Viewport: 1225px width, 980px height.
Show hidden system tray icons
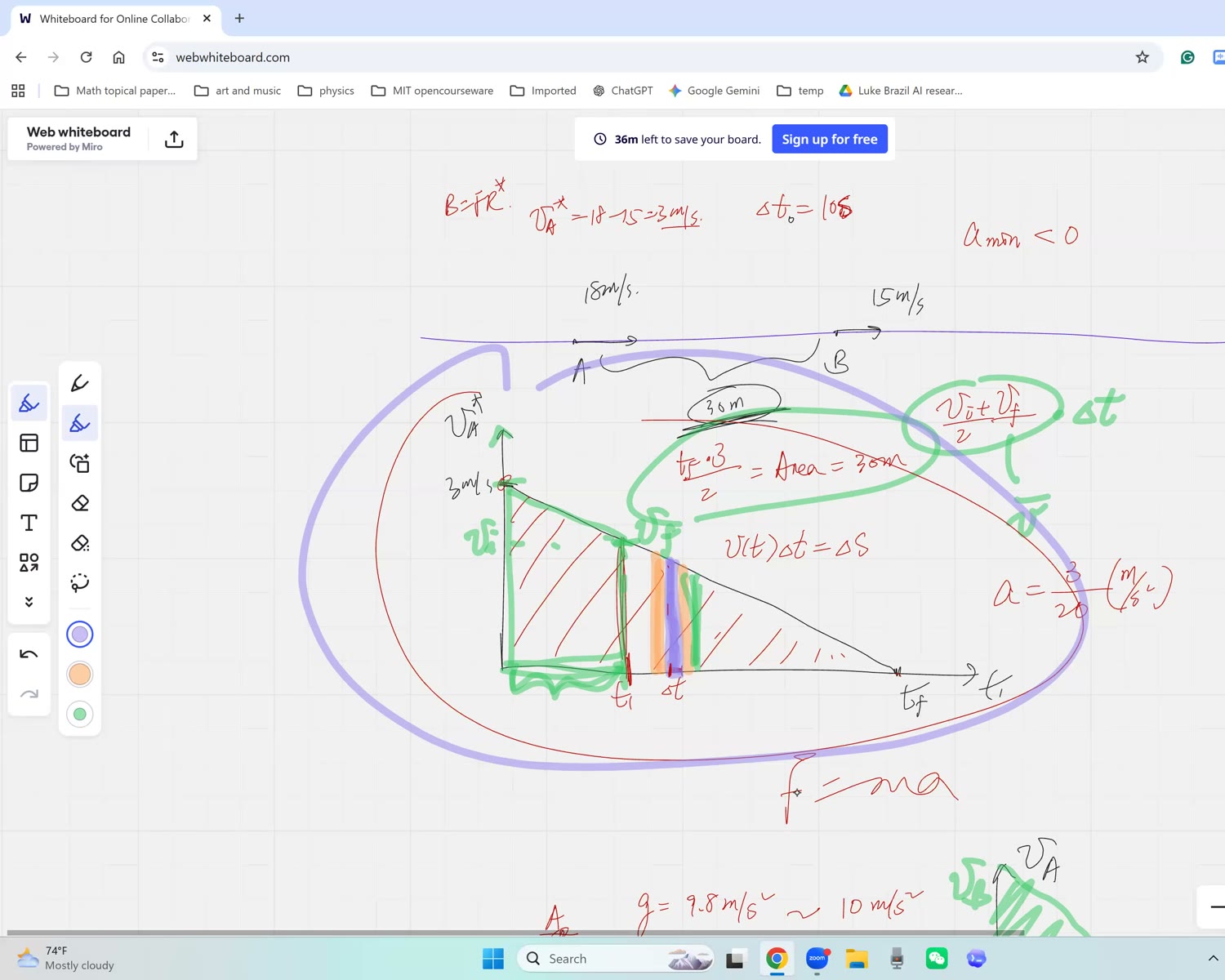[1213, 959]
